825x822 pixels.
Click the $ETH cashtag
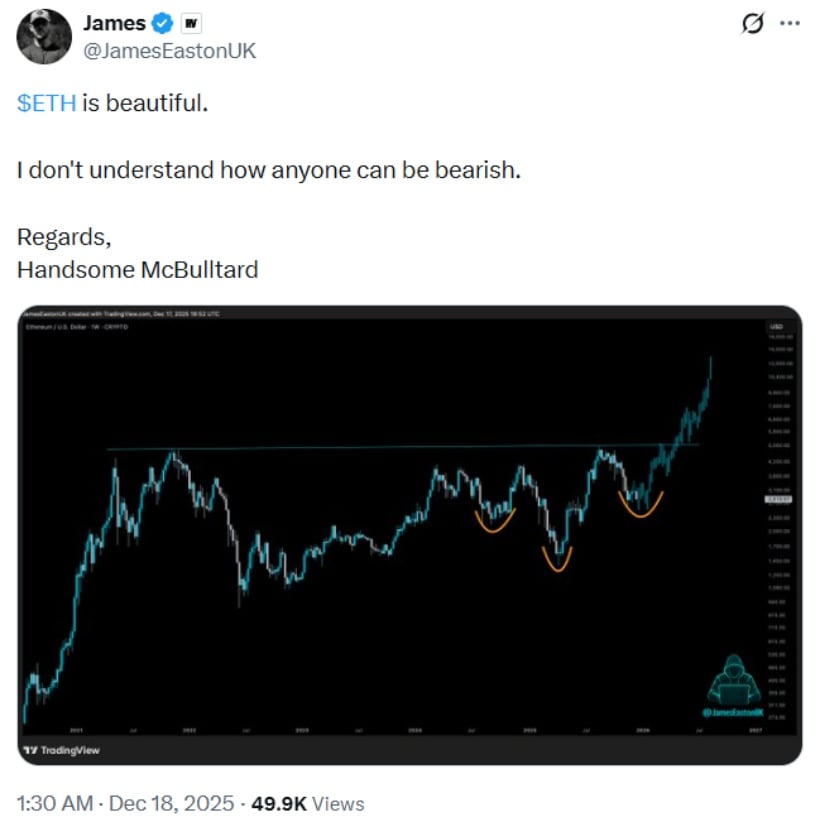point(46,104)
